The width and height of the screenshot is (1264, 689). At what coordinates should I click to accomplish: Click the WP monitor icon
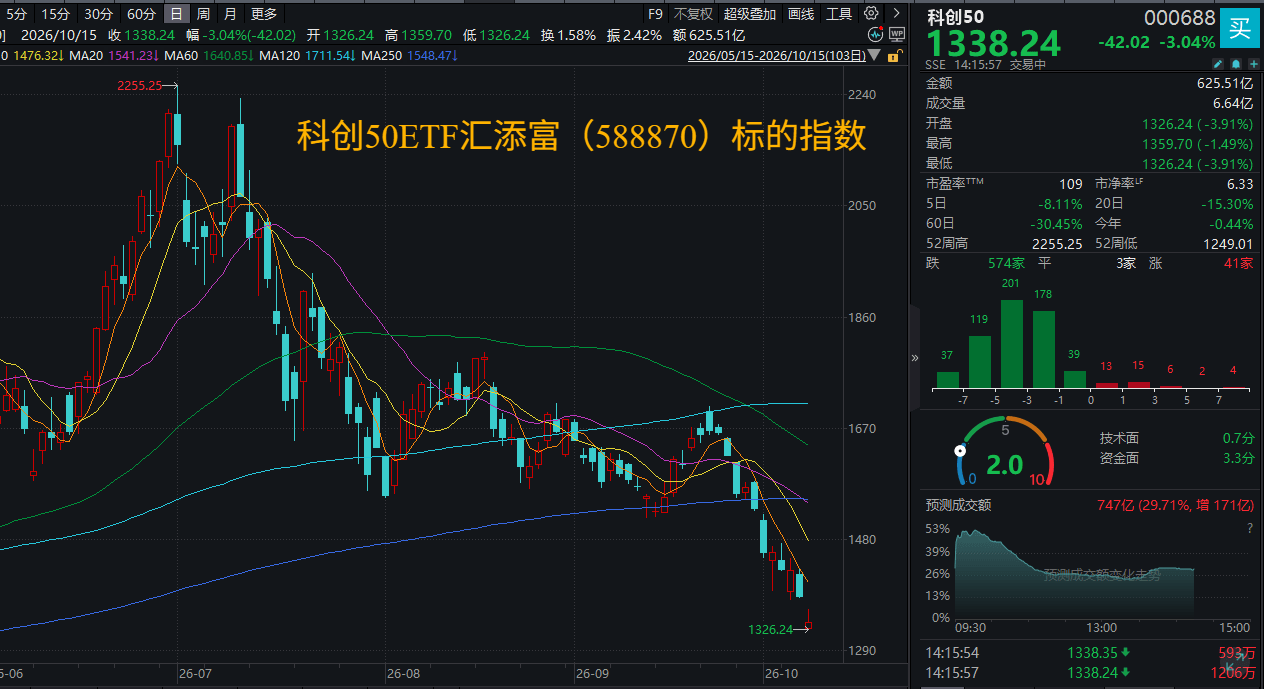tap(897, 33)
